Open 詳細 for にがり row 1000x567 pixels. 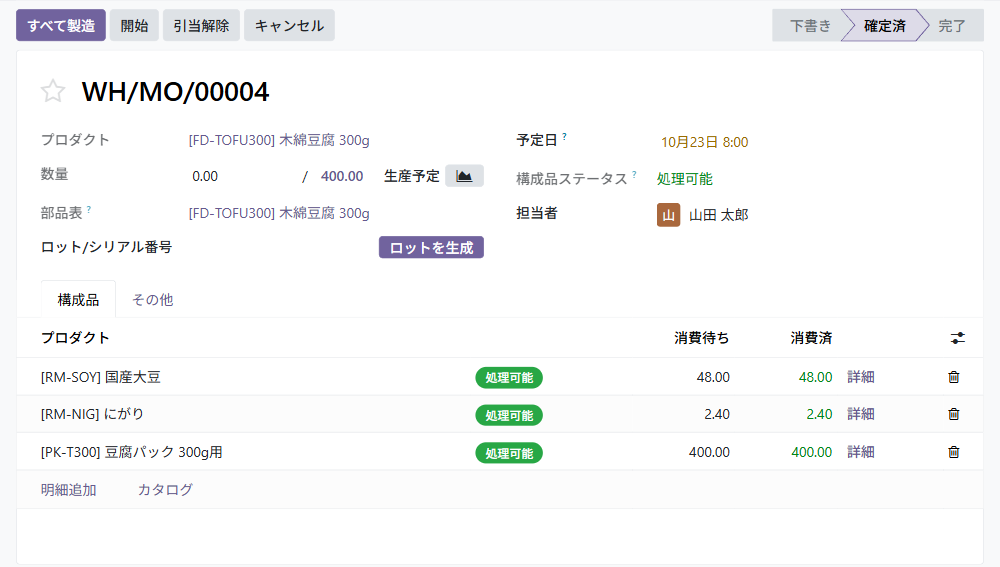pyautogui.click(x=860, y=414)
